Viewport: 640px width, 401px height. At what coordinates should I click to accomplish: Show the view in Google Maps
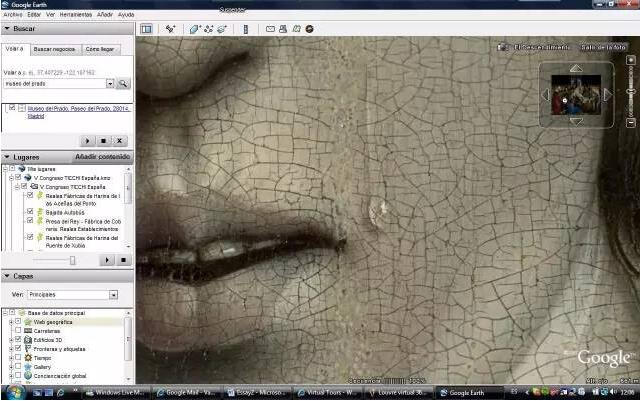tap(296, 29)
